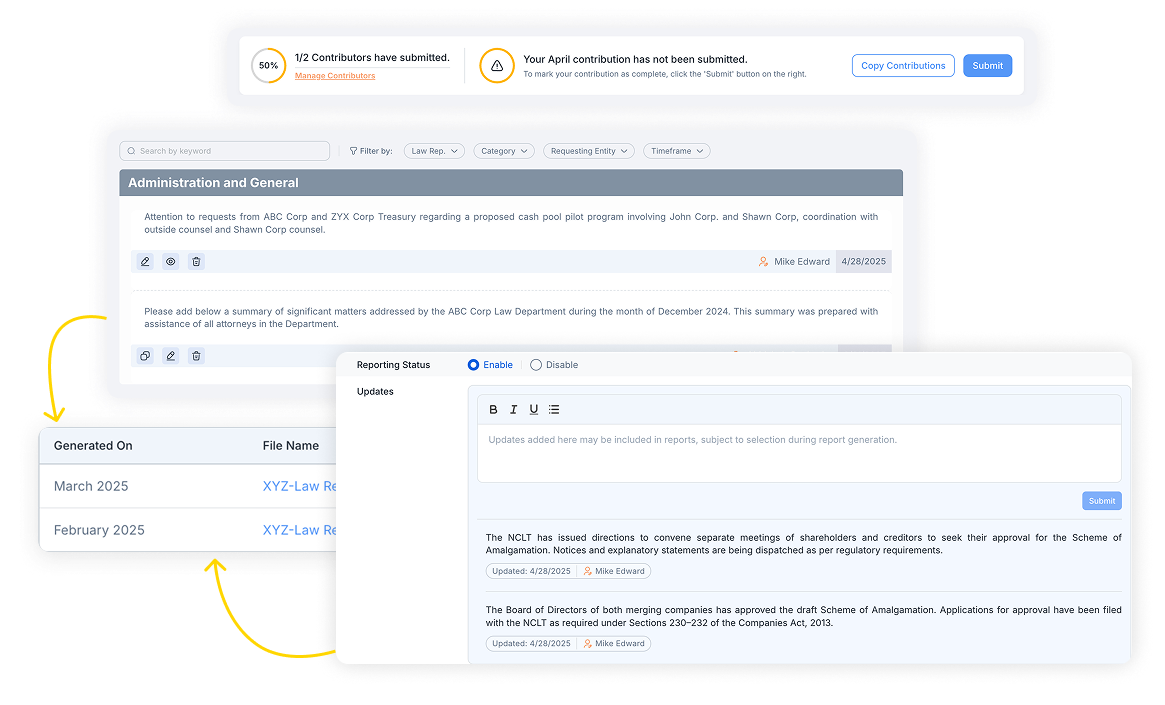This screenshot has height=705, width=1165.
Task: Click the top blue Submit button
Action: pos(987,65)
